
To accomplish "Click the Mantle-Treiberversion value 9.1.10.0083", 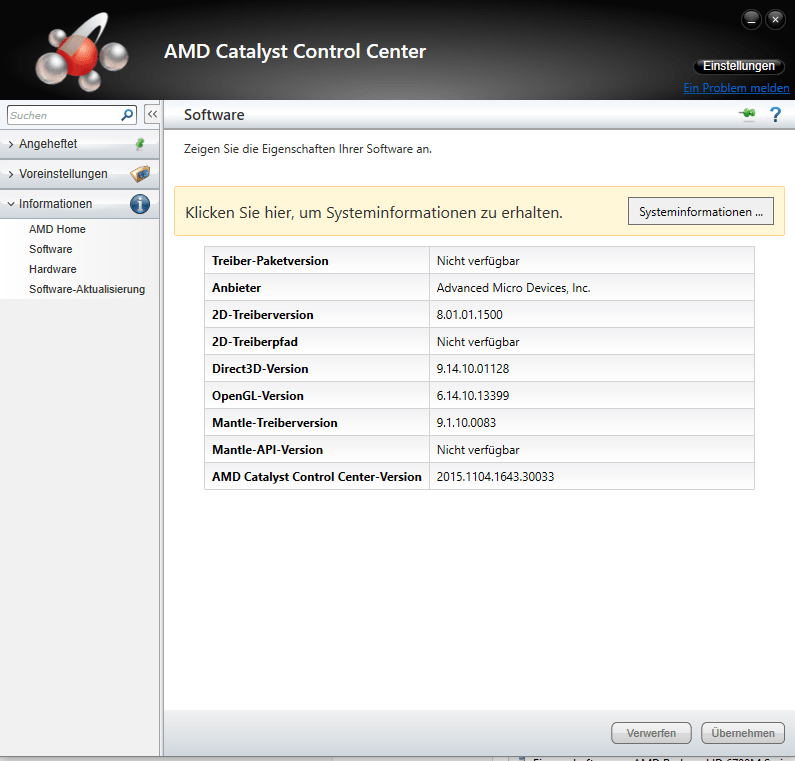I will pos(466,423).
